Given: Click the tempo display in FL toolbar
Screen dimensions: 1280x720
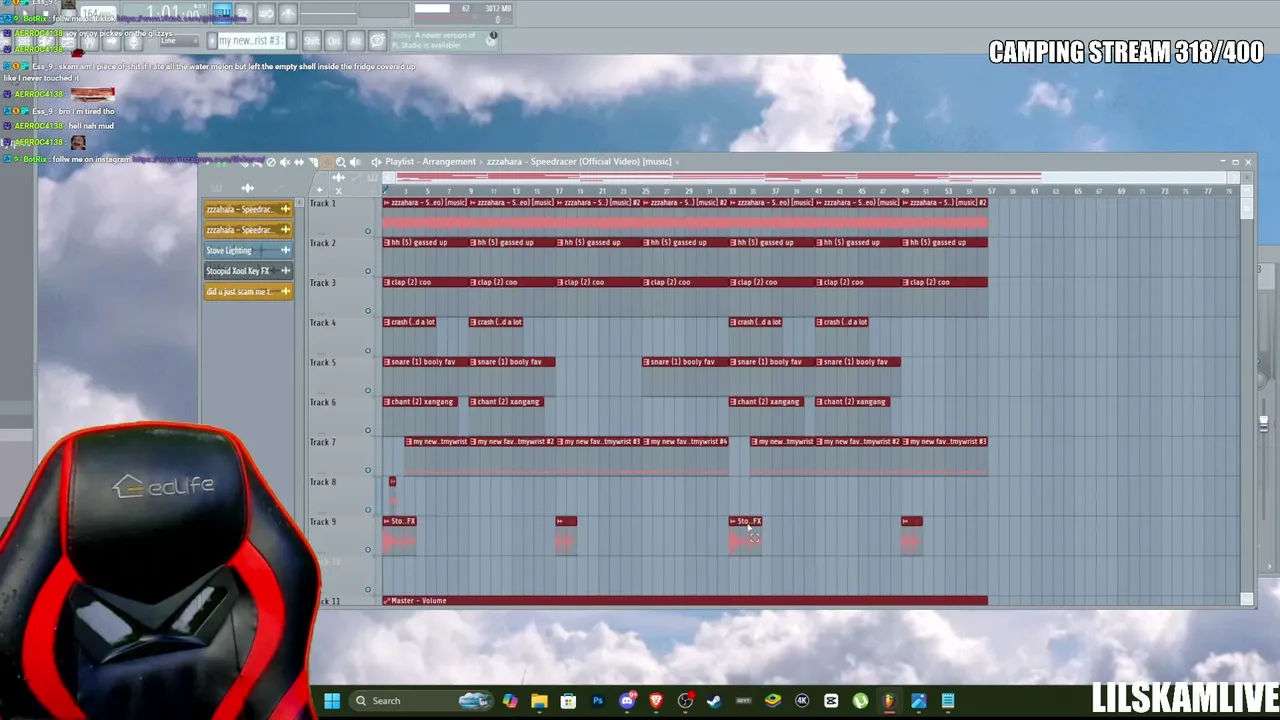Looking at the screenshot, I should click(98, 14).
